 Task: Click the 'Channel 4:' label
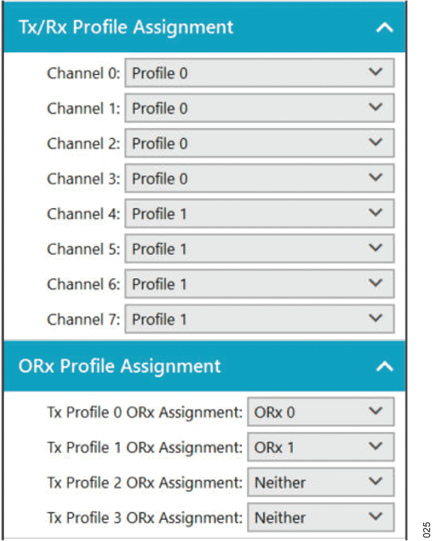83,214
